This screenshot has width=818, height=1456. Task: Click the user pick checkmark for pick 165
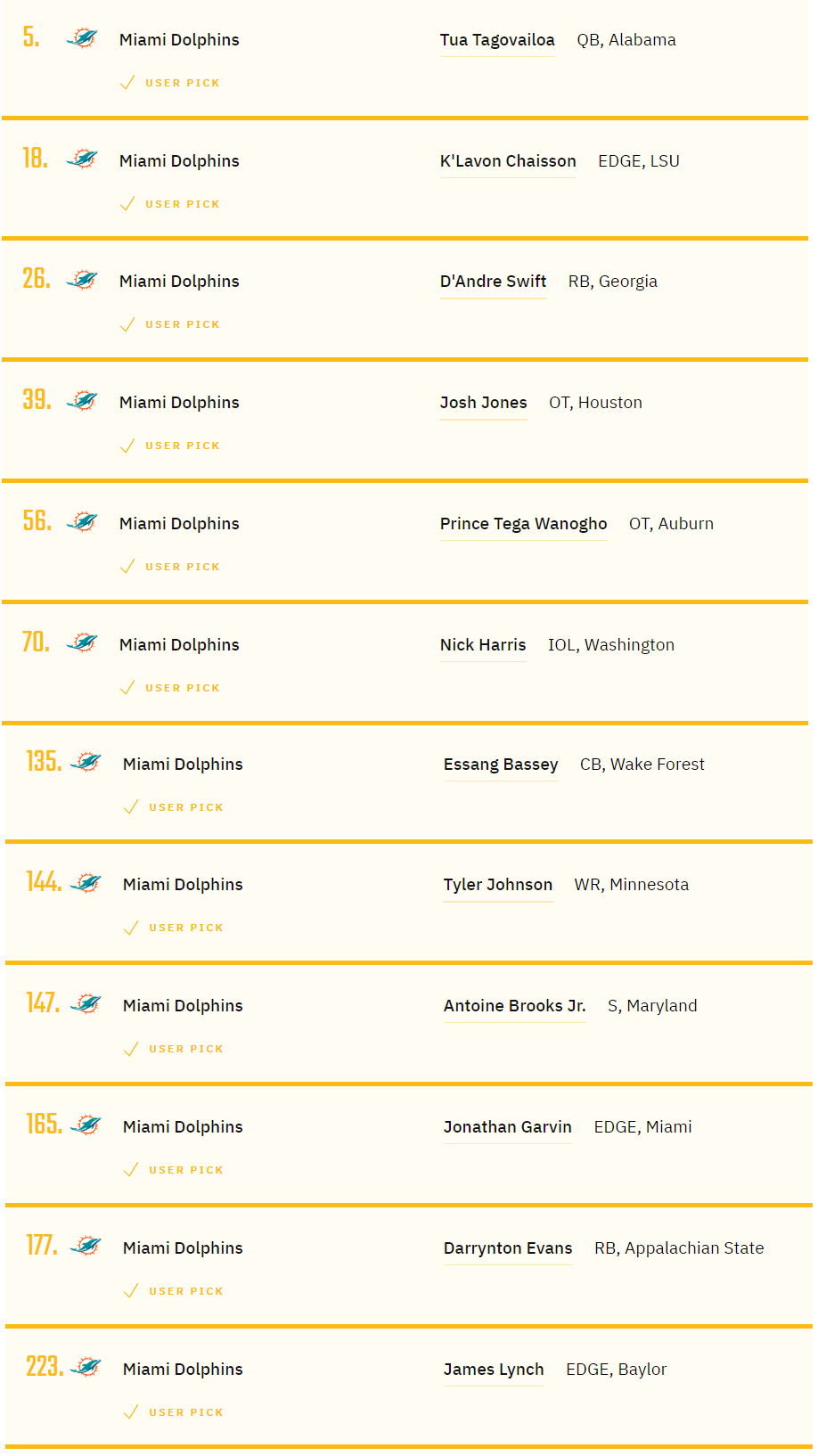pos(131,1170)
